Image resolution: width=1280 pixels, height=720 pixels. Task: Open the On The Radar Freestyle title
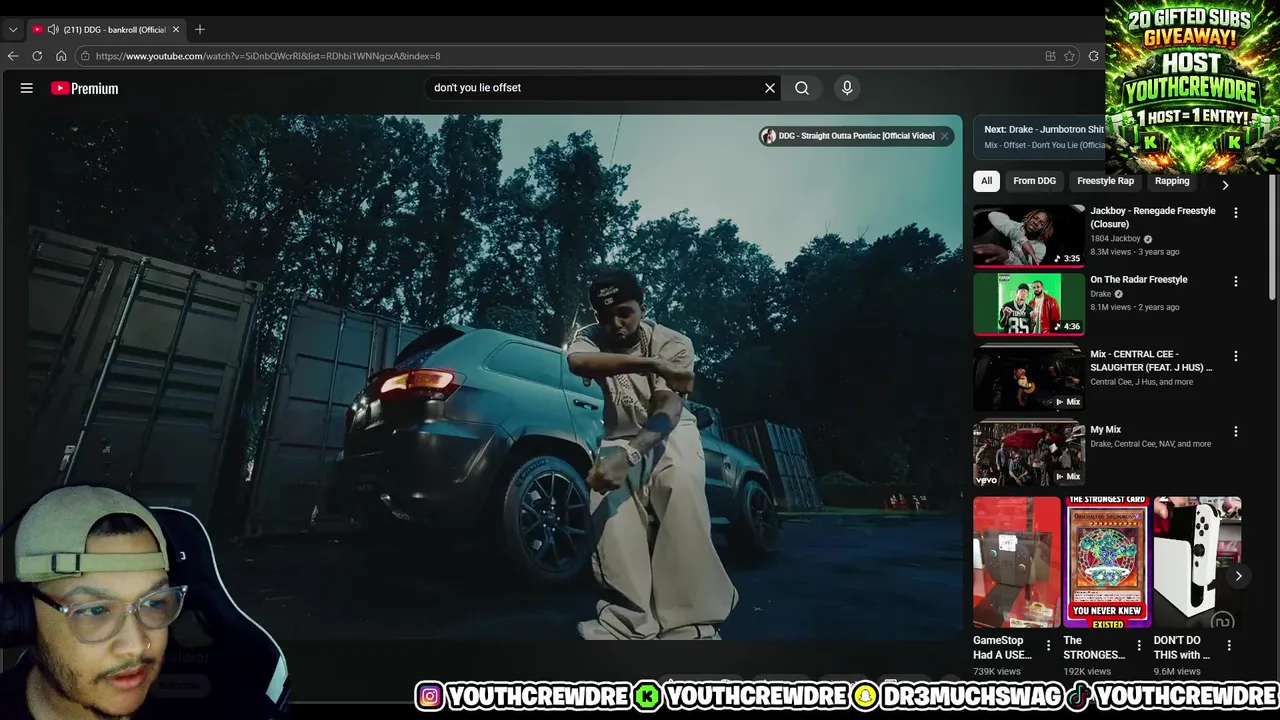click(1139, 280)
